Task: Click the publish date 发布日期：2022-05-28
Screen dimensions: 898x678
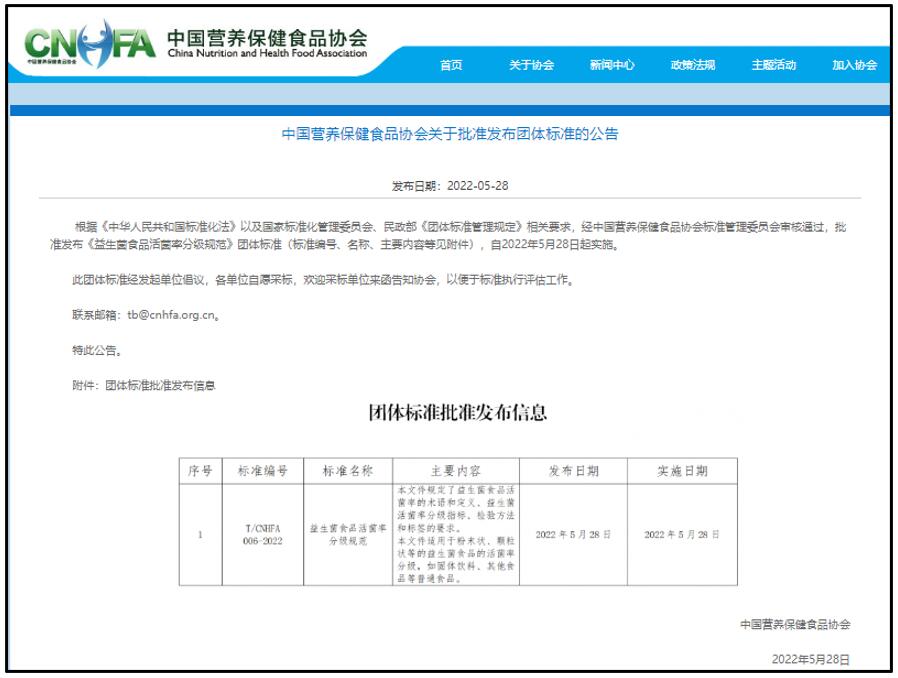Action: (450, 186)
